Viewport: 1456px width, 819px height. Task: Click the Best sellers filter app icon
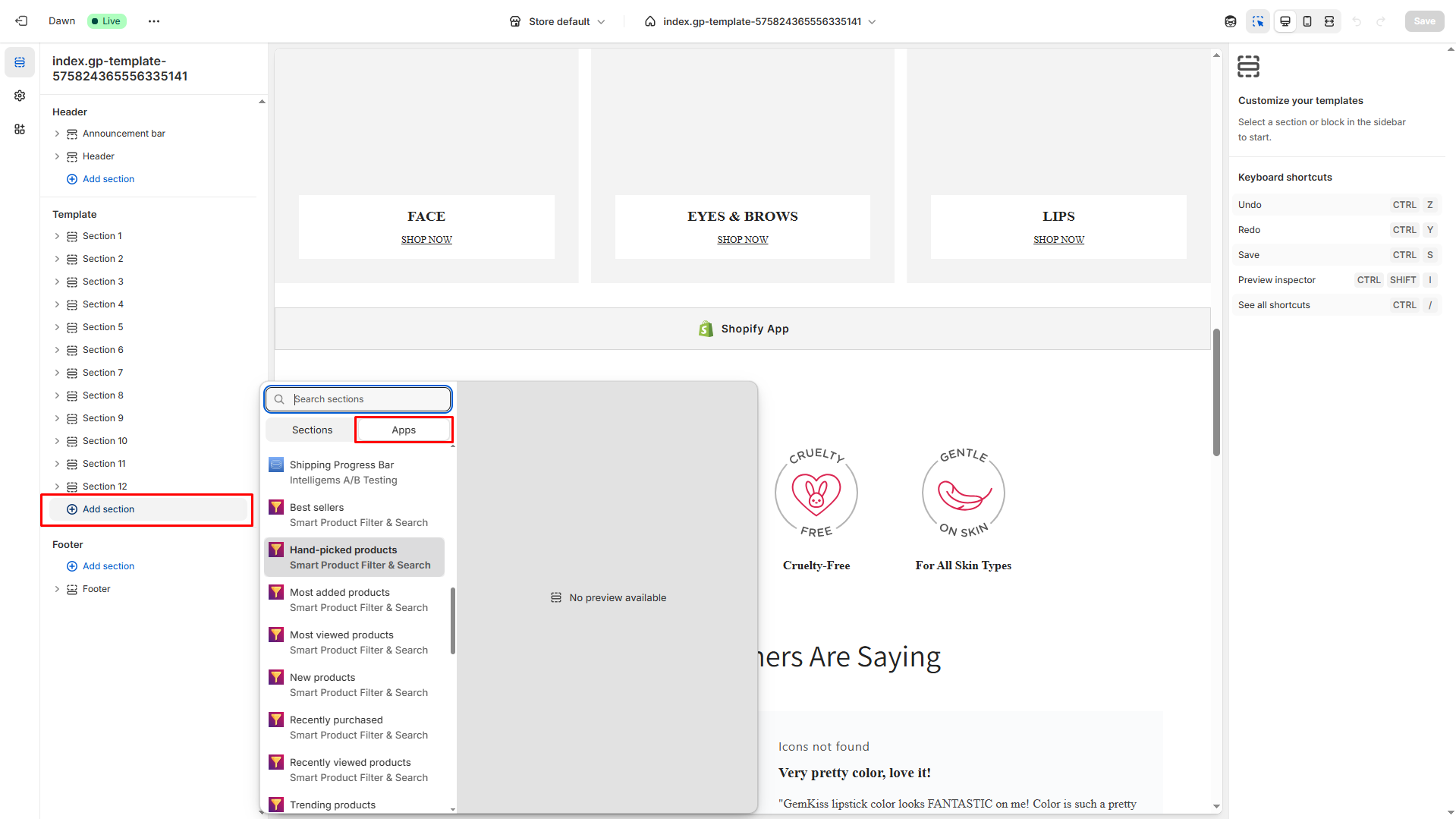276,507
